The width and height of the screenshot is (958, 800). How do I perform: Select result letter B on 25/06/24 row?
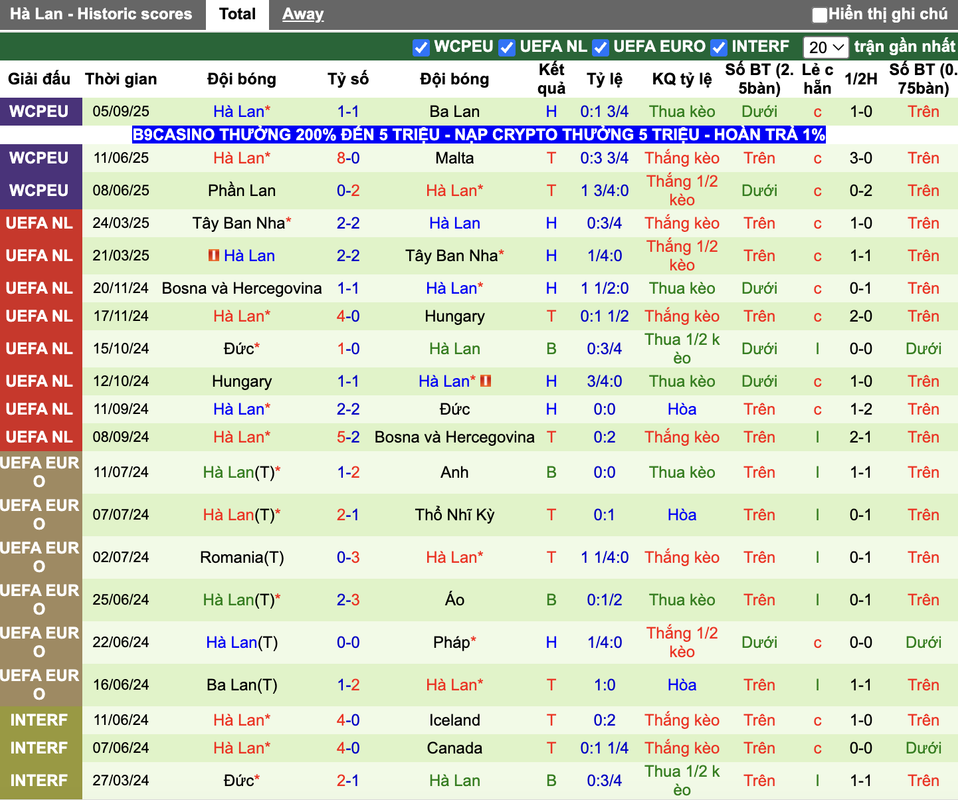coord(551,600)
